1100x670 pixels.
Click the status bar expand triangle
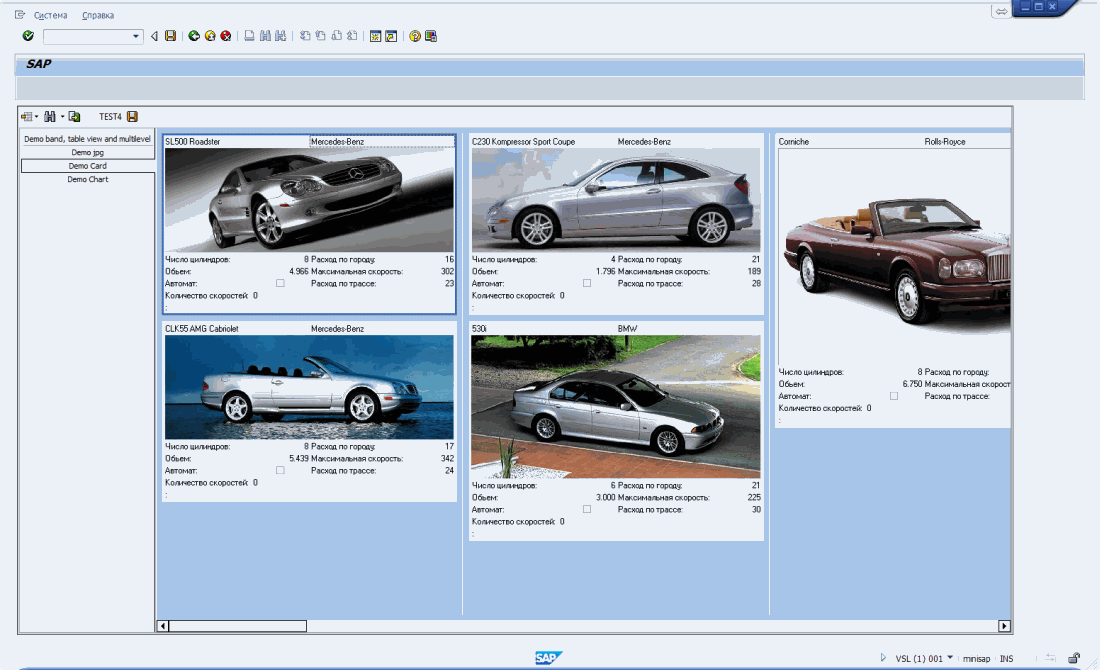click(883, 658)
